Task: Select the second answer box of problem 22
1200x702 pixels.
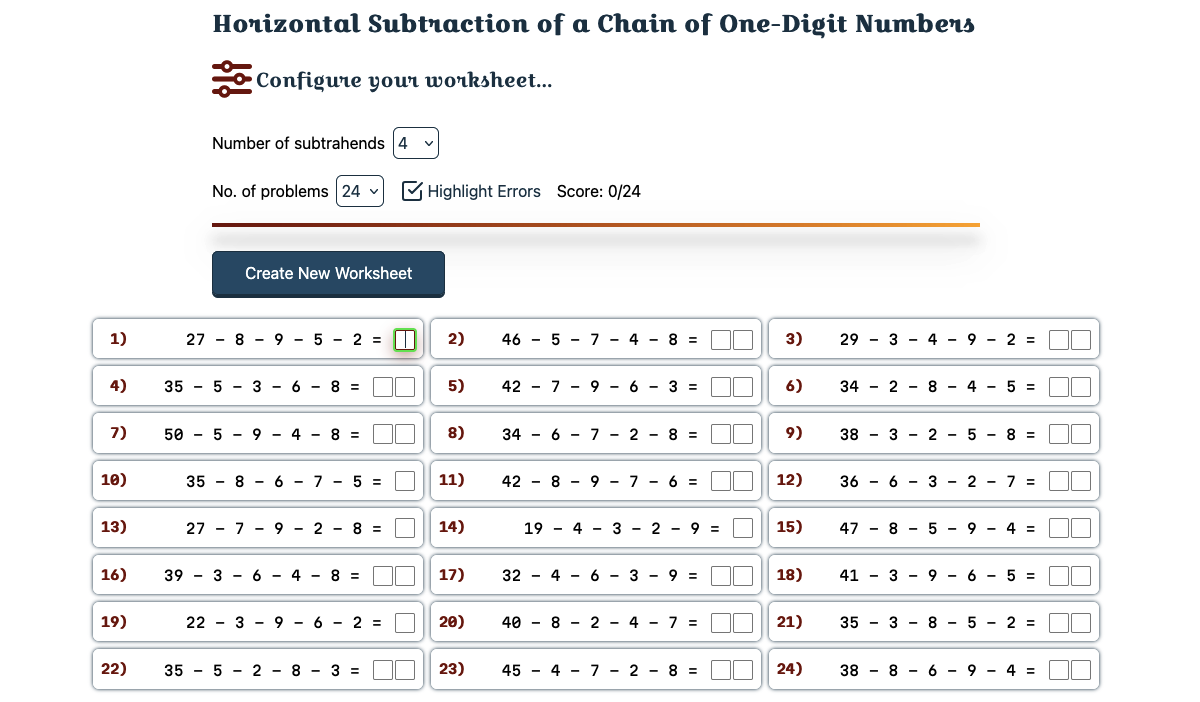Action: click(x=405, y=668)
